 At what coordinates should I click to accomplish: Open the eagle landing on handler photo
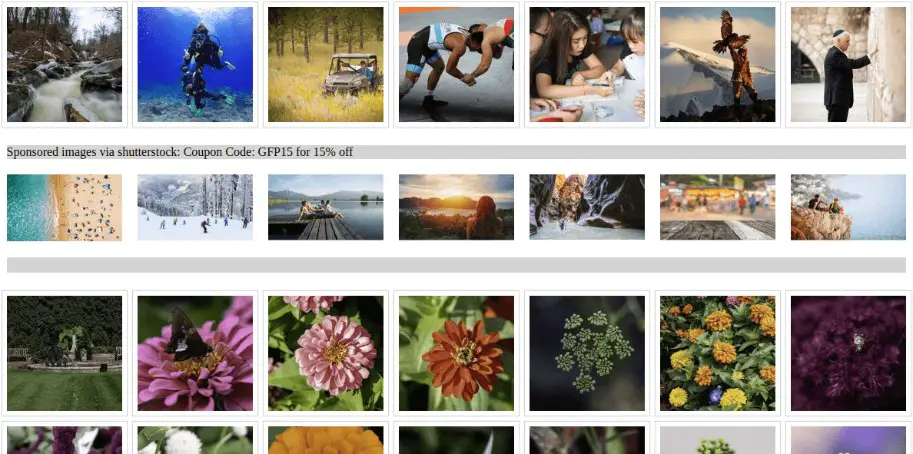tap(717, 65)
